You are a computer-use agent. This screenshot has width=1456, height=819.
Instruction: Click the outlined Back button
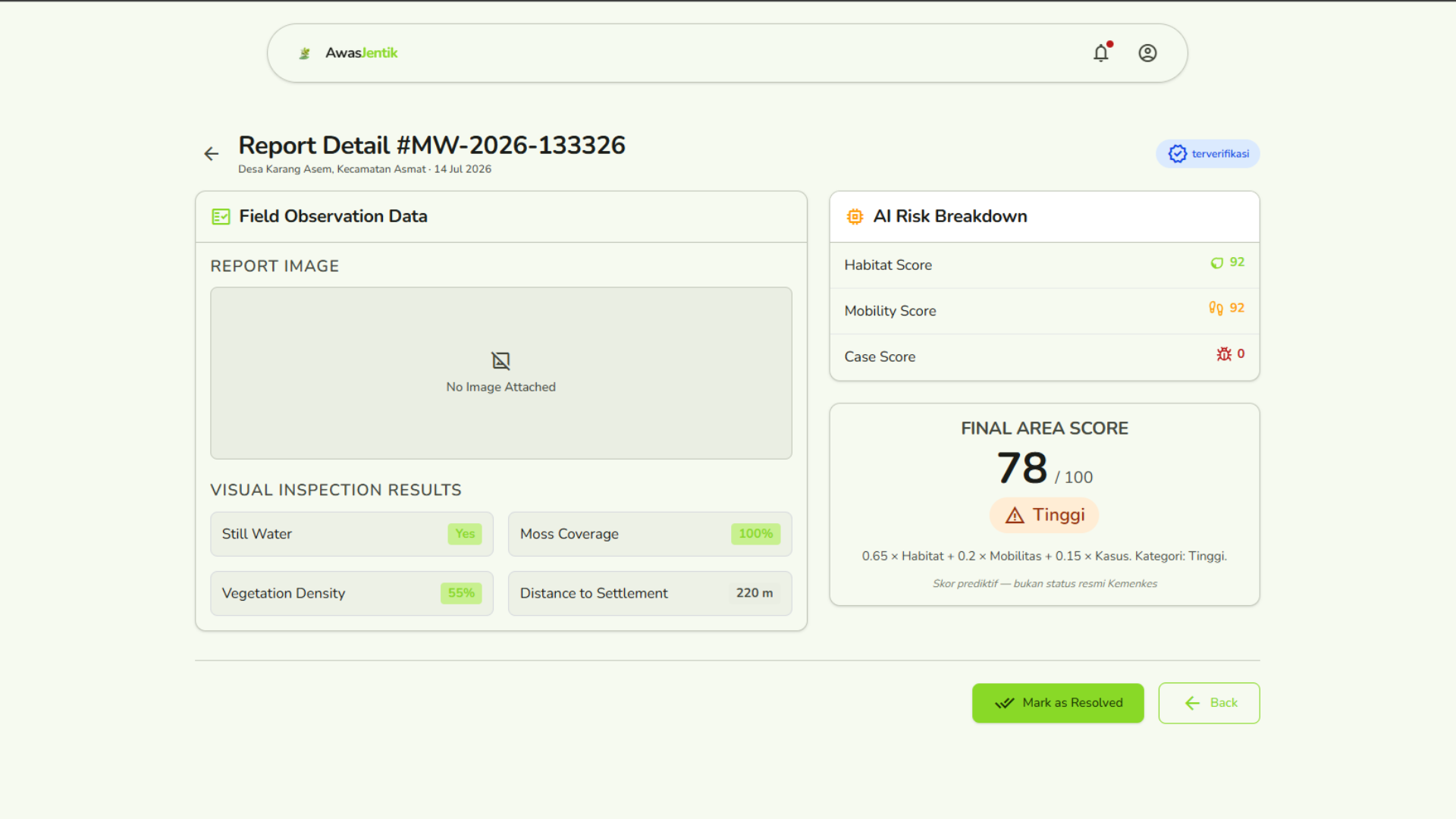click(1209, 703)
